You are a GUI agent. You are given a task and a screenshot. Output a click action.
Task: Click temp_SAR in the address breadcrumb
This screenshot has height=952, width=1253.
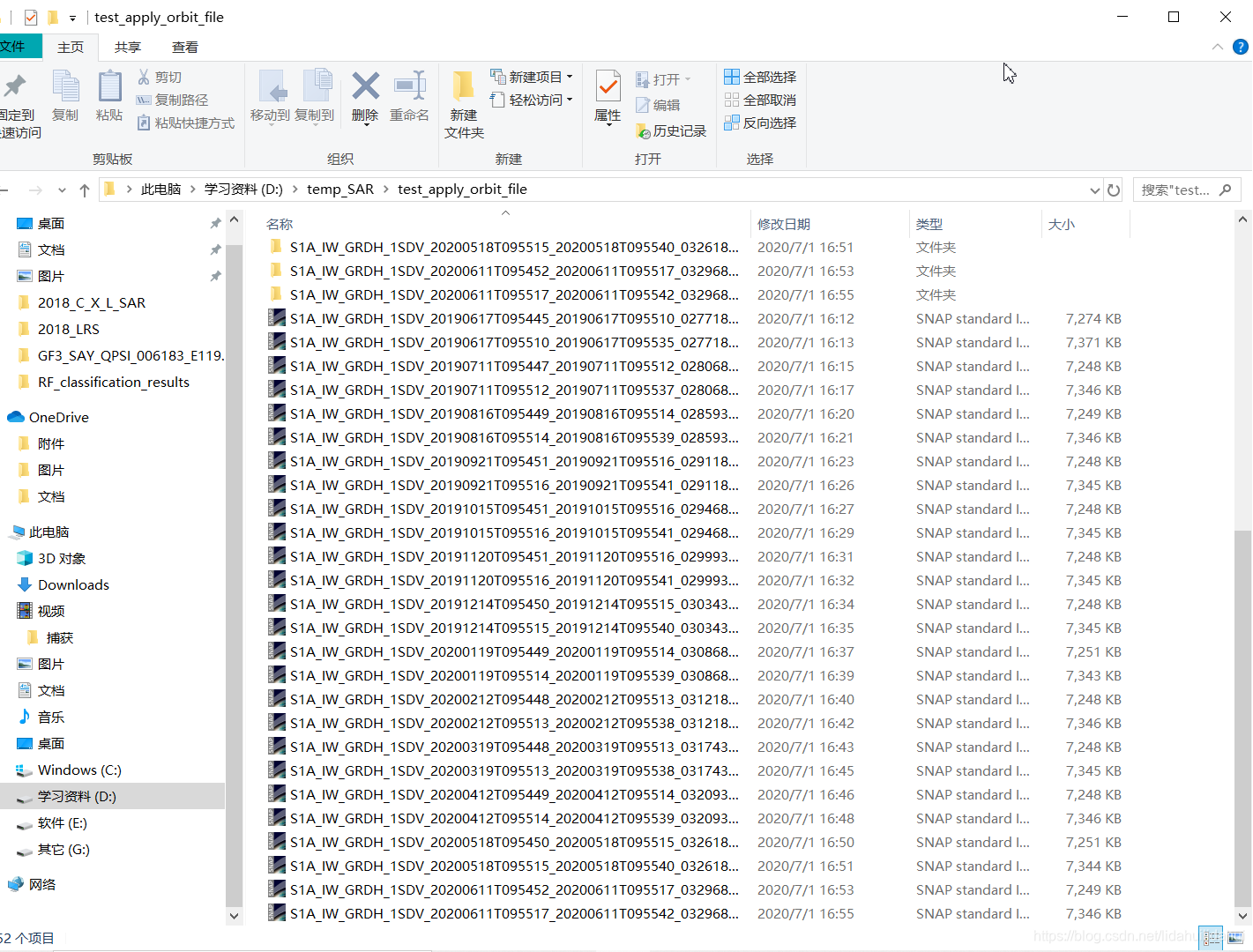[x=340, y=190]
